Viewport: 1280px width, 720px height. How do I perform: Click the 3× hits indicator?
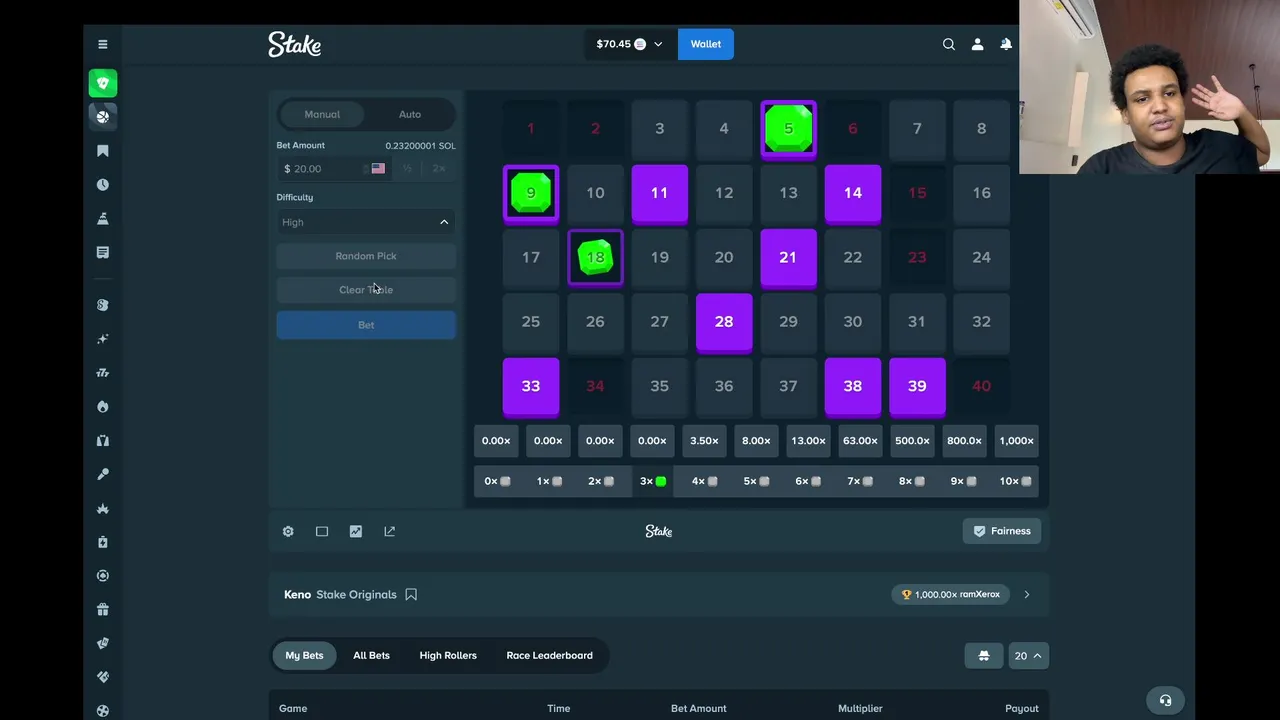click(x=652, y=482)
